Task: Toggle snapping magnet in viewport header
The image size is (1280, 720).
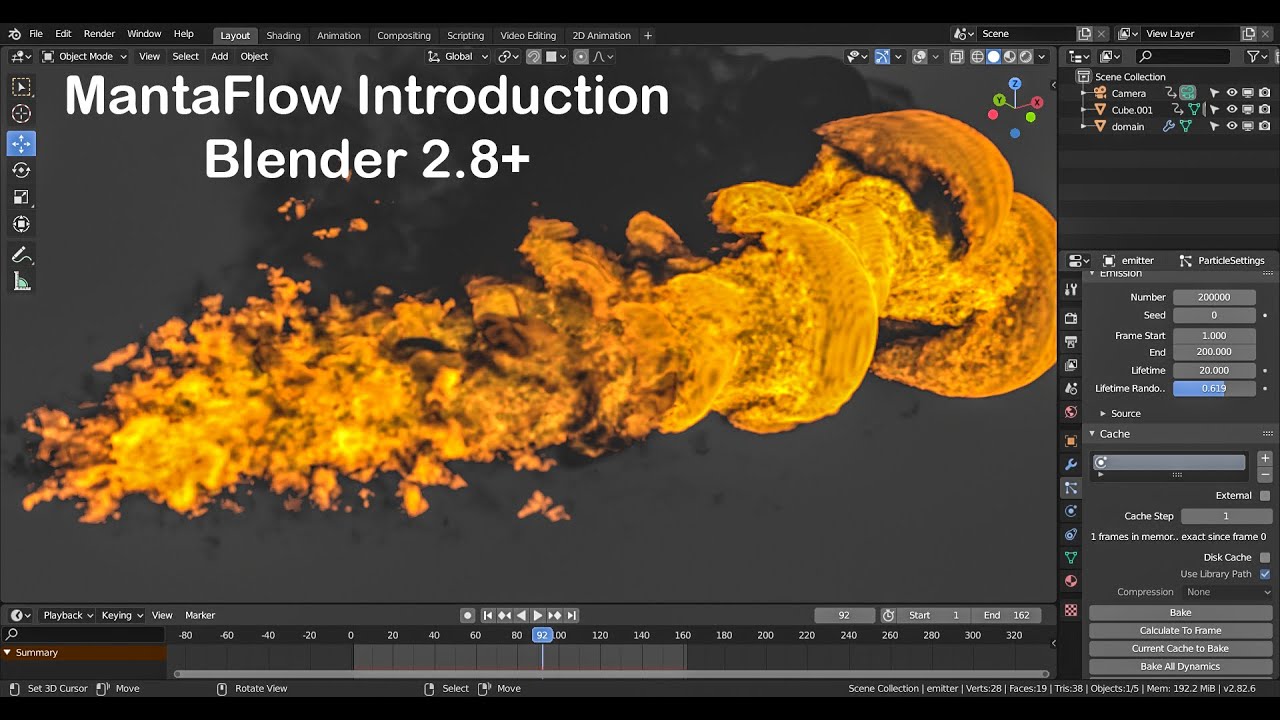Action: click(534, 57)
